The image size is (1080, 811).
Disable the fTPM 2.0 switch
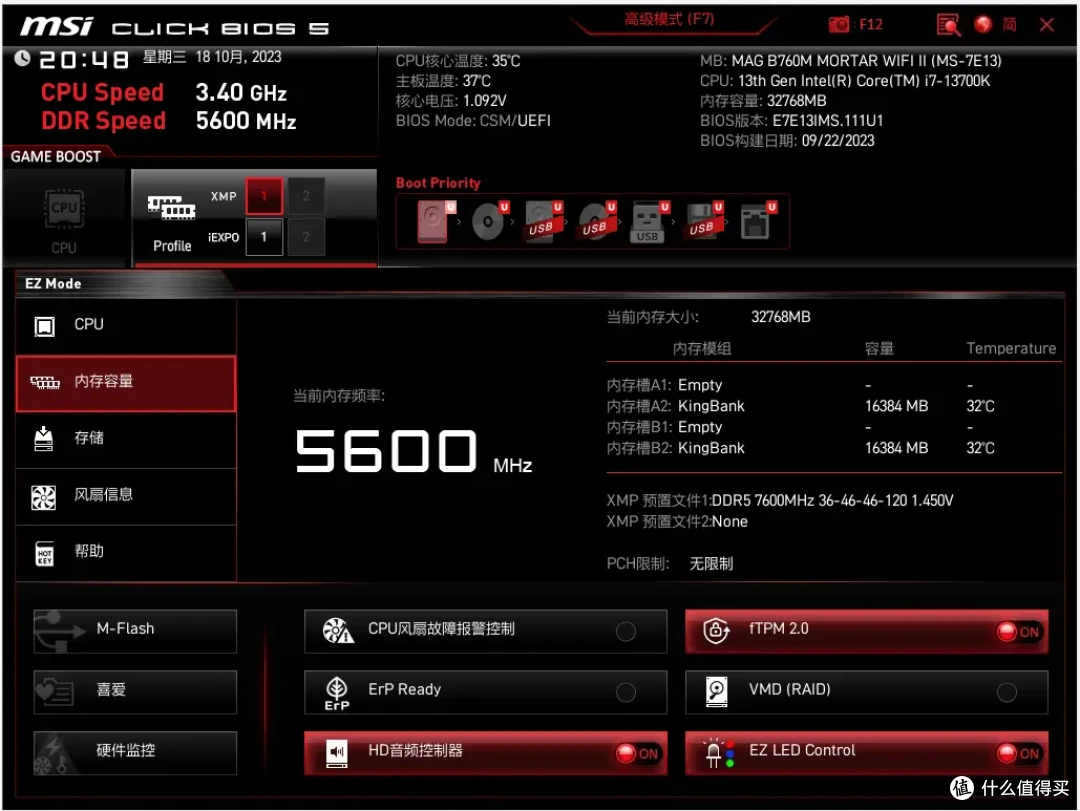(x=1018, y=631)
